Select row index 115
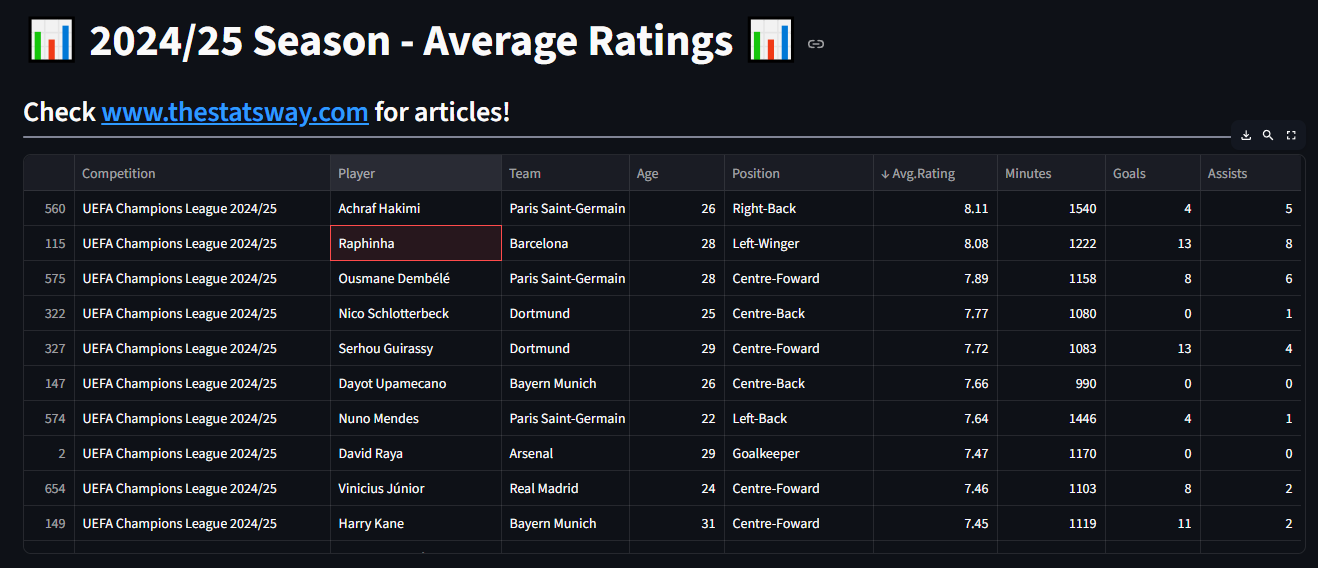This screenshot has width=1318, height=568. pos(49,243)
